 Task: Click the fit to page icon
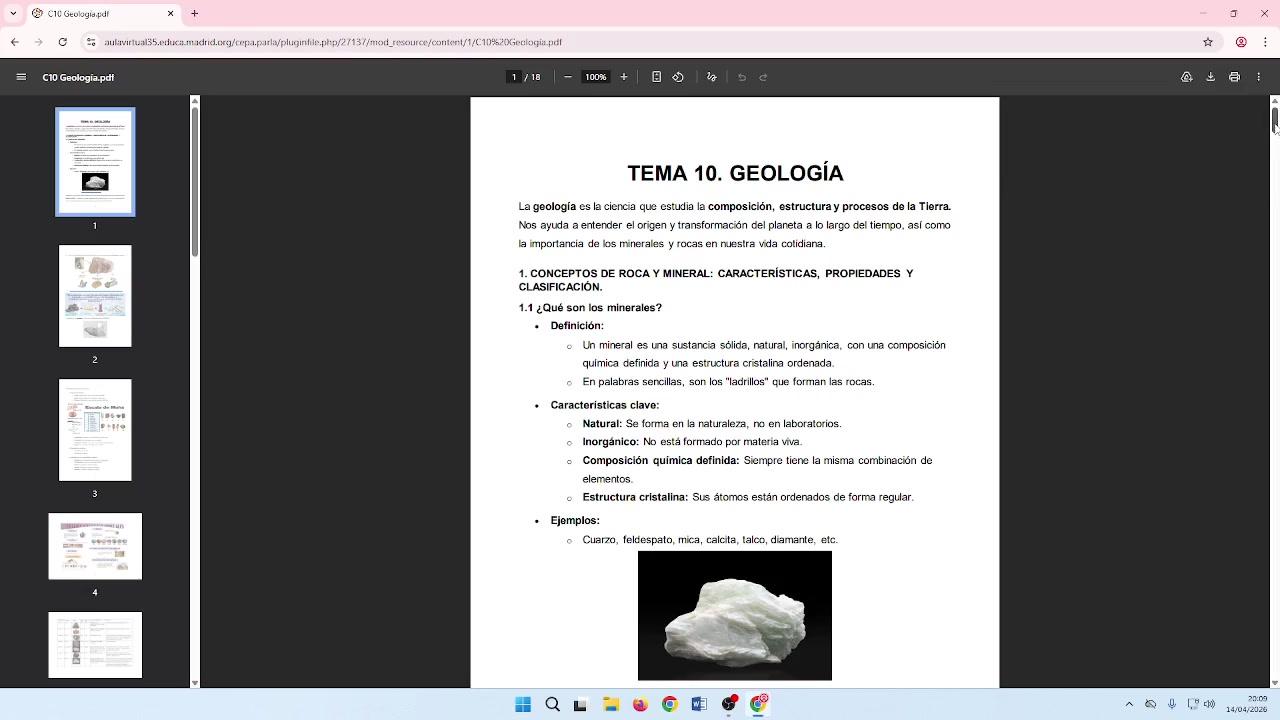[x=656, y=77]
